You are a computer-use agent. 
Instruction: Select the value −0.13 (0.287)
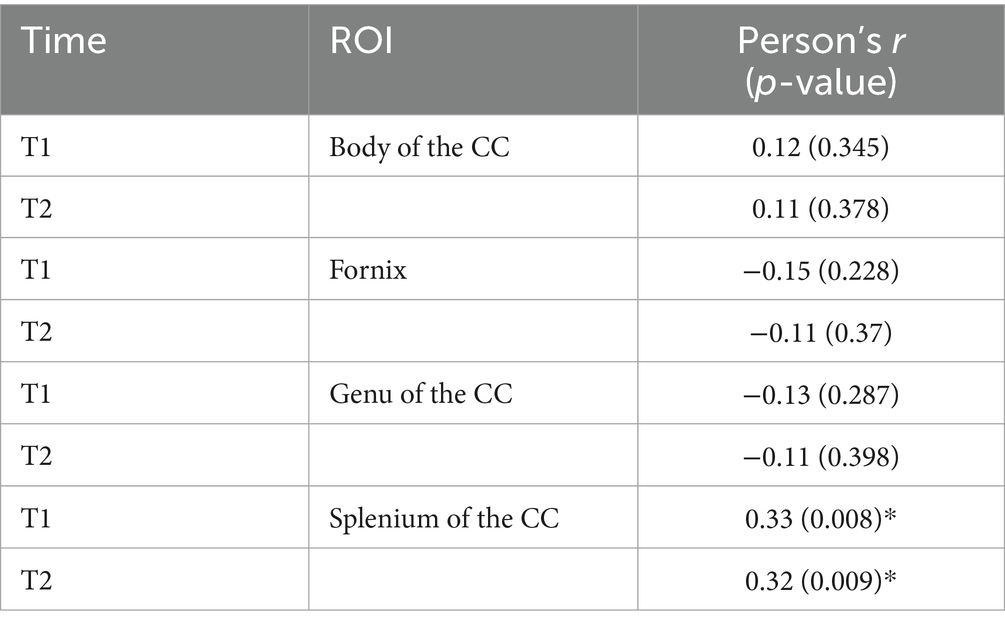(x=817, y=394)
